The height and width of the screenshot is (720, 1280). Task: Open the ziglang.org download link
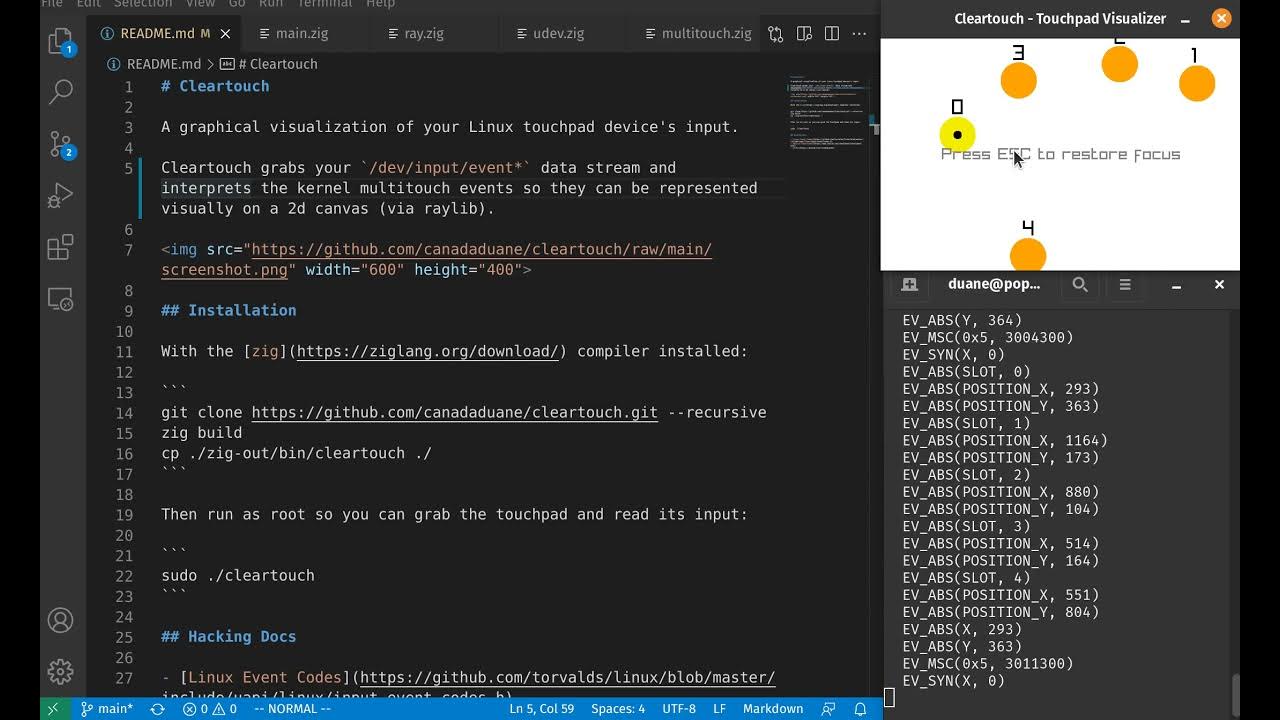tap(427, 351)
